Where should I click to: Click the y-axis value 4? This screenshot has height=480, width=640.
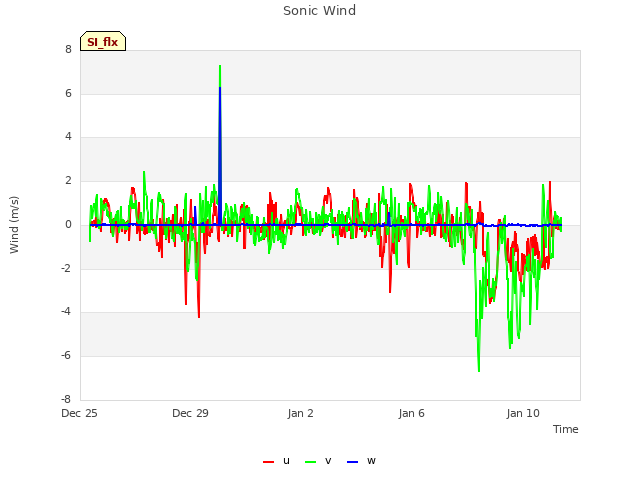tap(68, 137)
